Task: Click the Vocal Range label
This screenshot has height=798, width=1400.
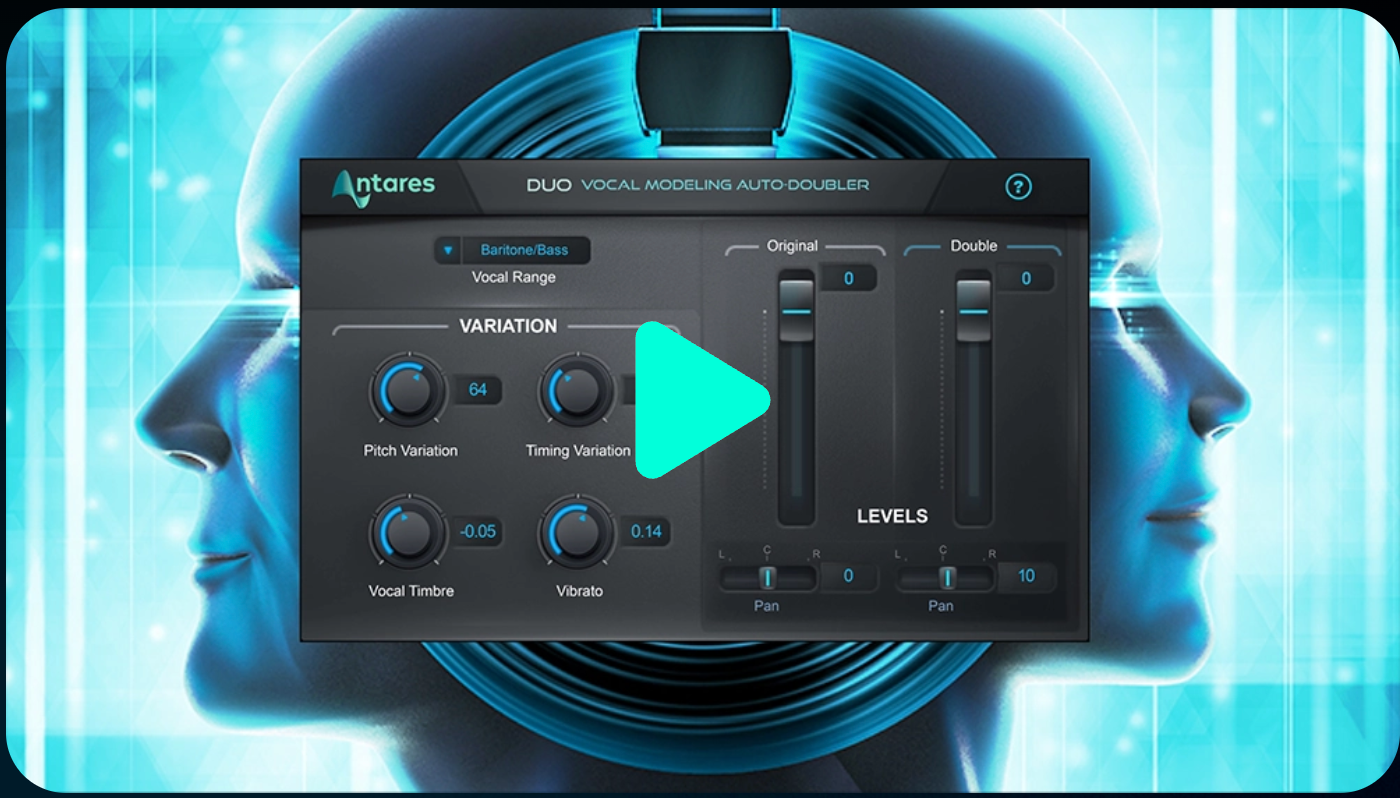Action: (513, 277)
